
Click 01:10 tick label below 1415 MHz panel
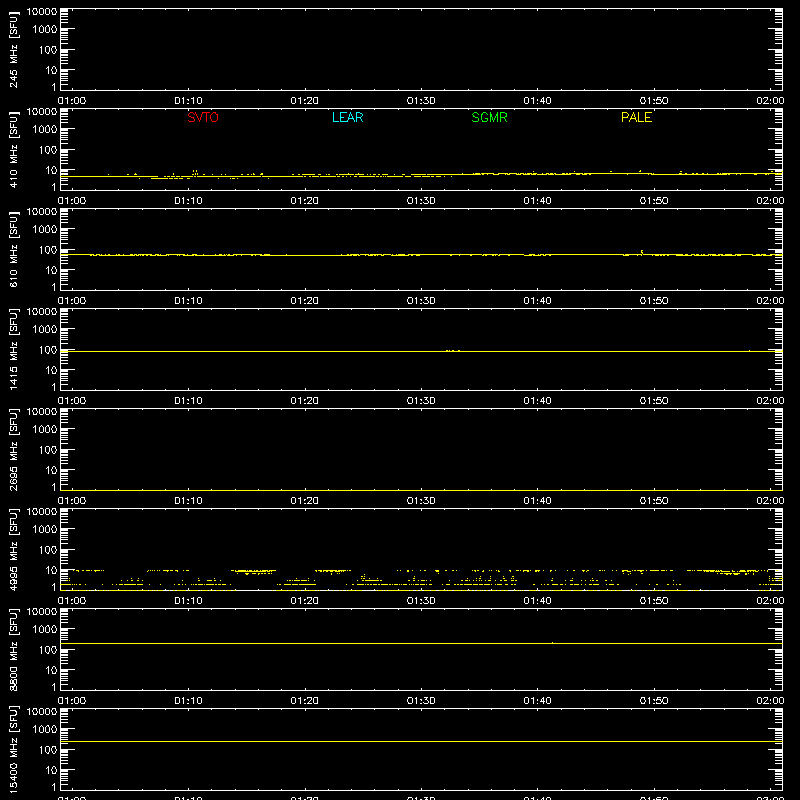click(x=188, y=401)
